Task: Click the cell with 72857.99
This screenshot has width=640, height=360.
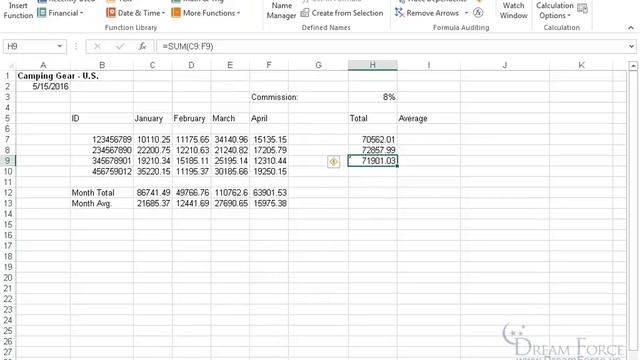Action: tap(372, 150)
